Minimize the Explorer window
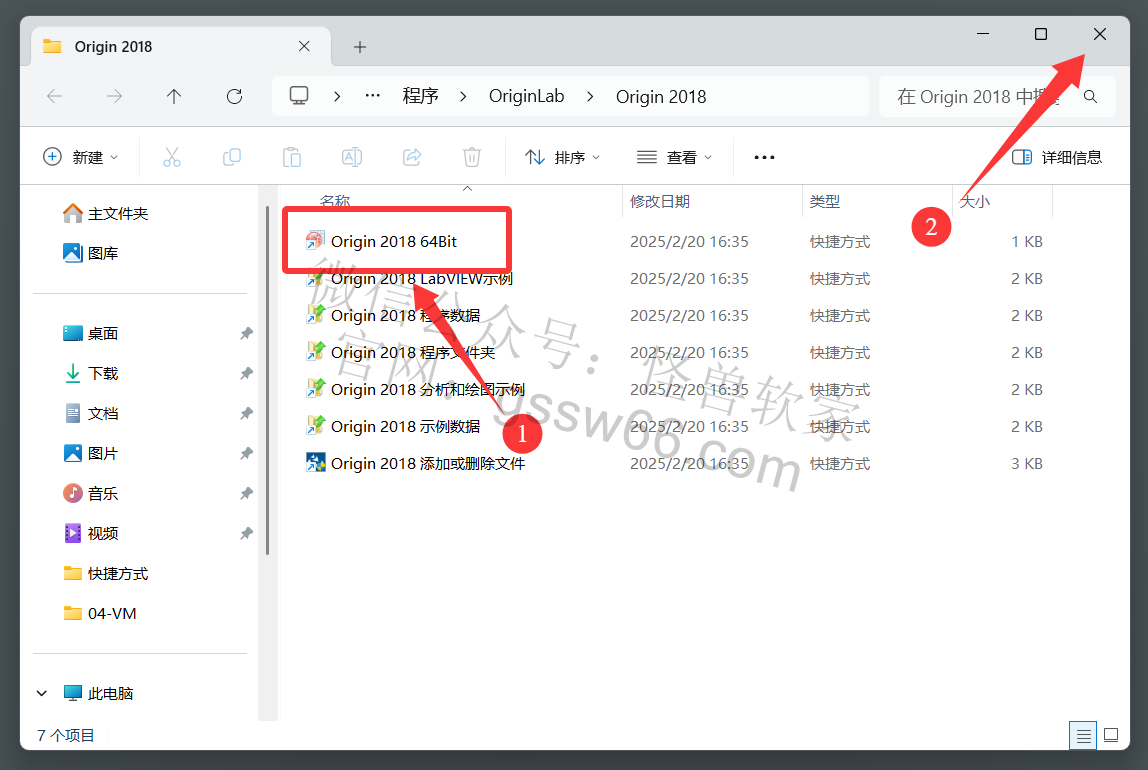 (x=983, y=34)
